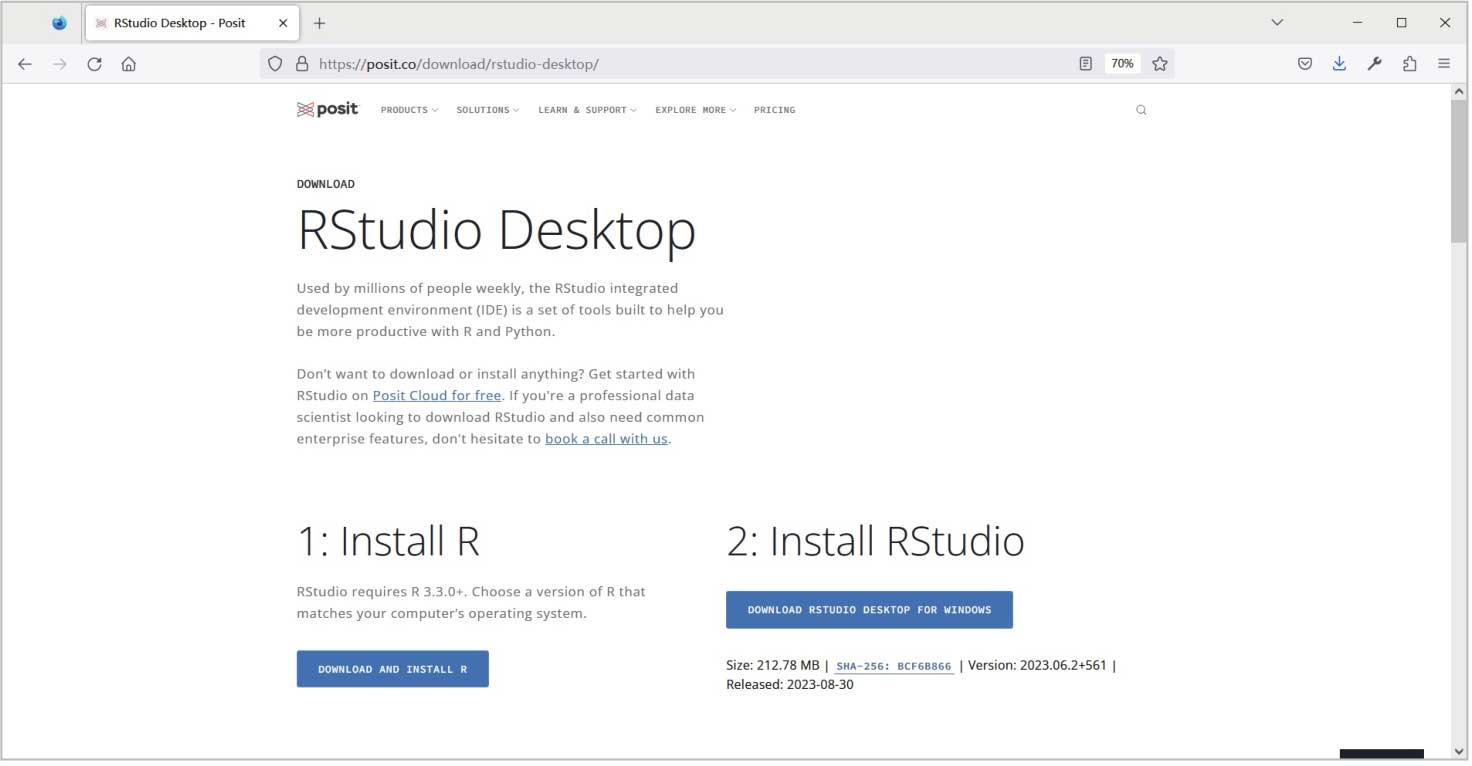This screenshot has width=1472, height=766.
Task: View site info via padlock icon
Action: tap(301, 64)
